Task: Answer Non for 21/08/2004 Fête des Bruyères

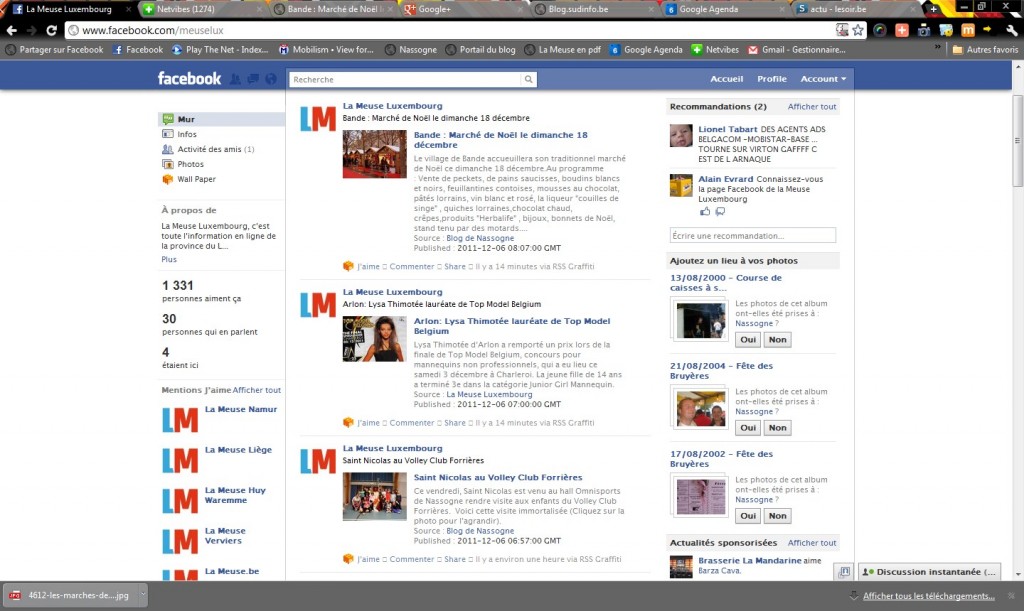Action: (x=777, y=427)
